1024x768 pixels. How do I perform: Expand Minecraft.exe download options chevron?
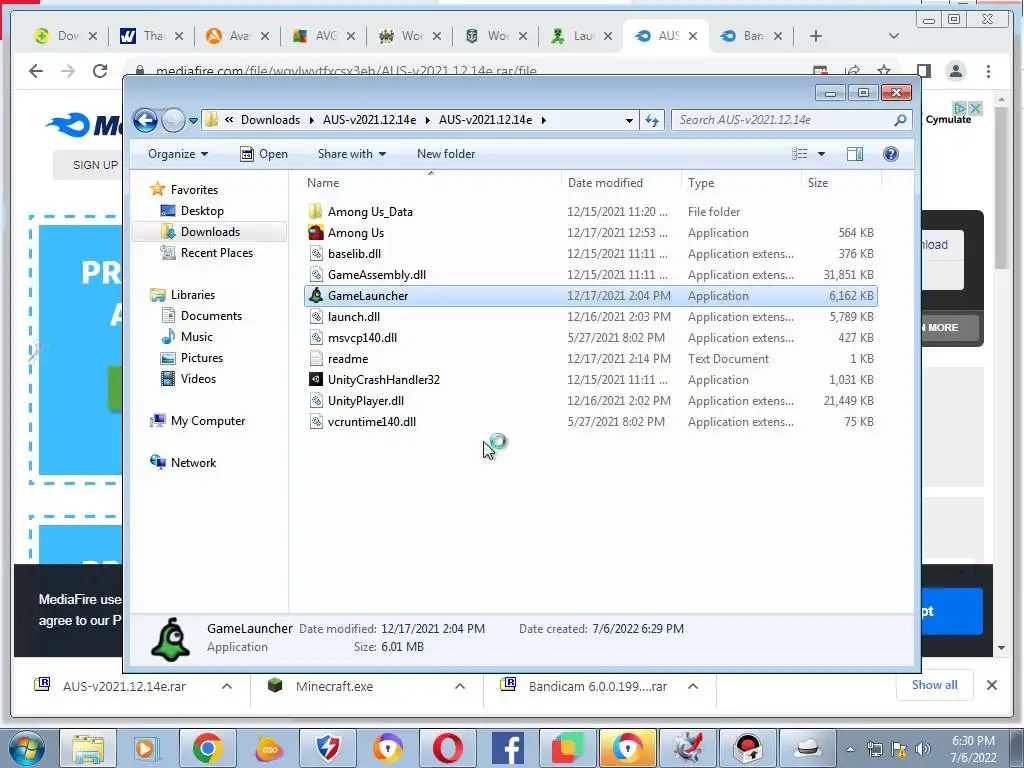(460, 686)
